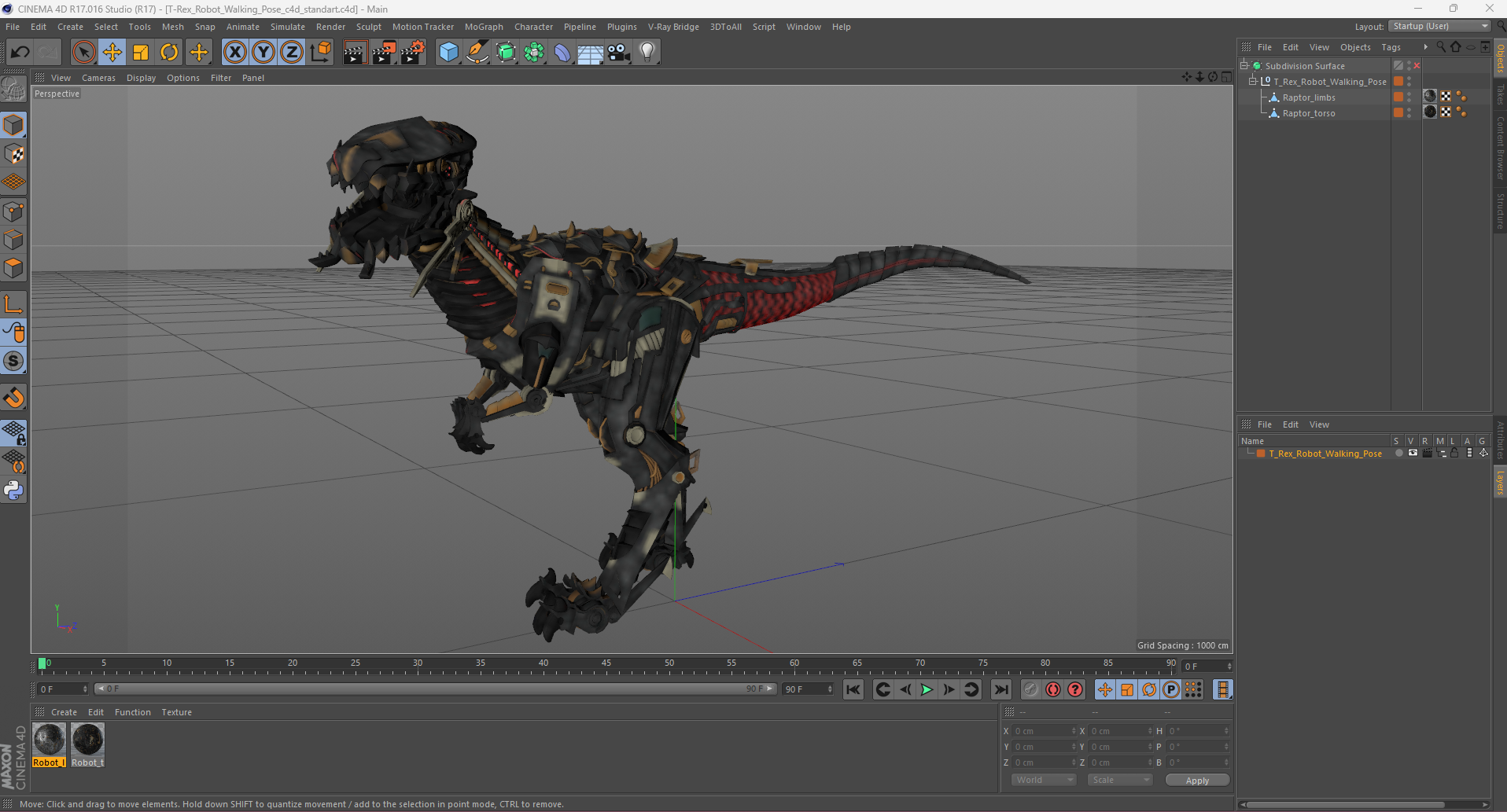Open the Character menu
Screen dimensions: 1507x812
[x=533, y=27]
